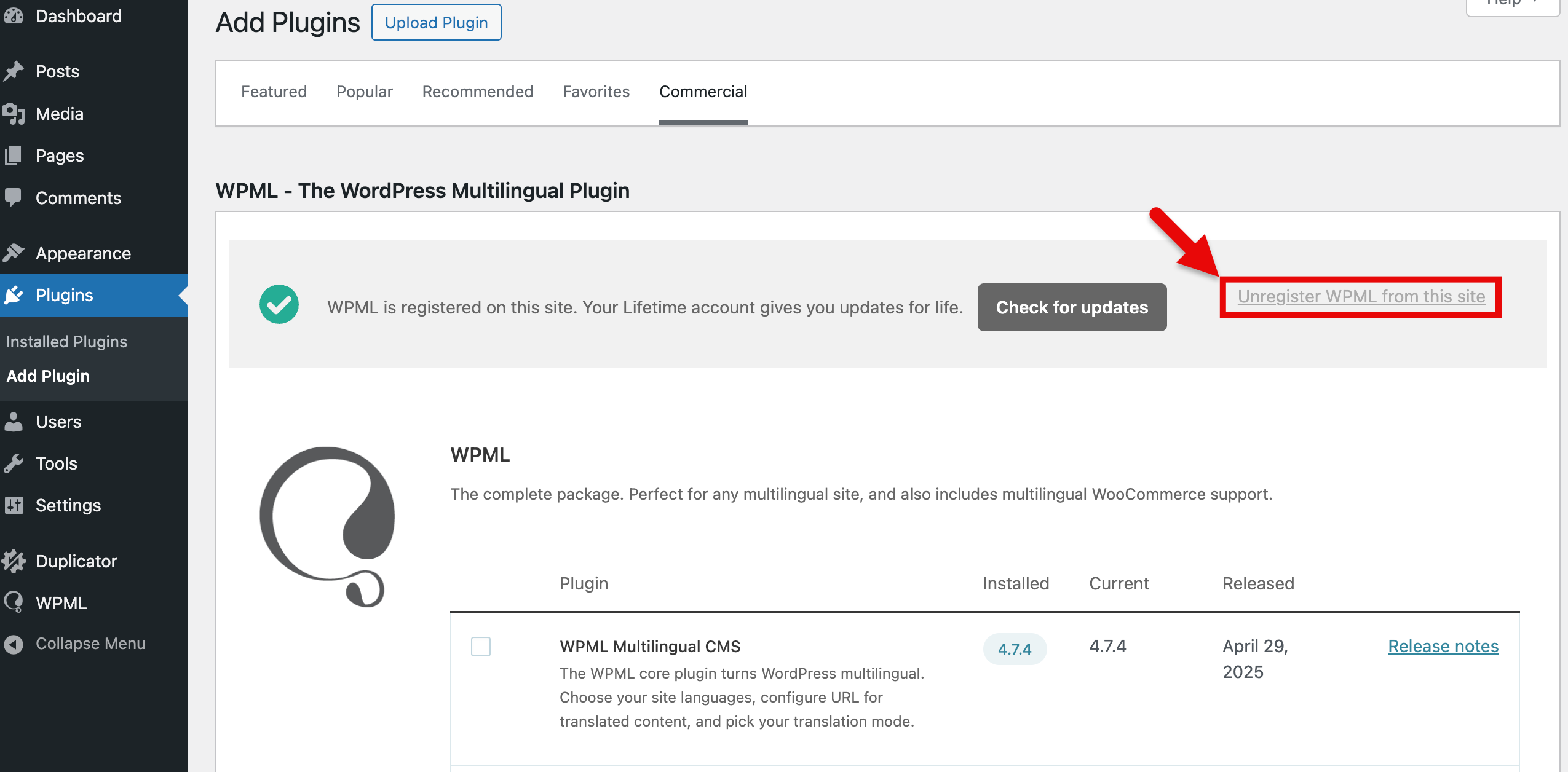This screenshot has height=772, width=1568.
Task: Click the 'Current' column header
Action: [1119, 583]
